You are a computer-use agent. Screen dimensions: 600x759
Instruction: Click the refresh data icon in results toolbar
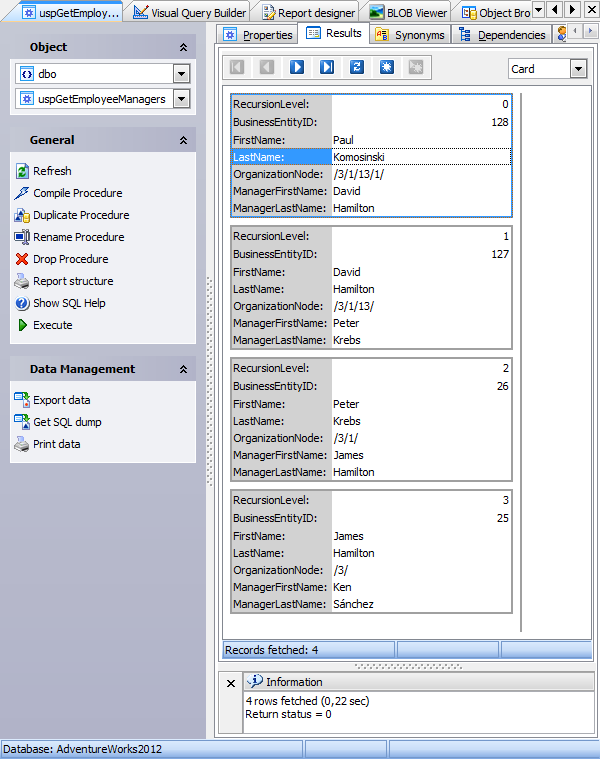tap(357, 67)
